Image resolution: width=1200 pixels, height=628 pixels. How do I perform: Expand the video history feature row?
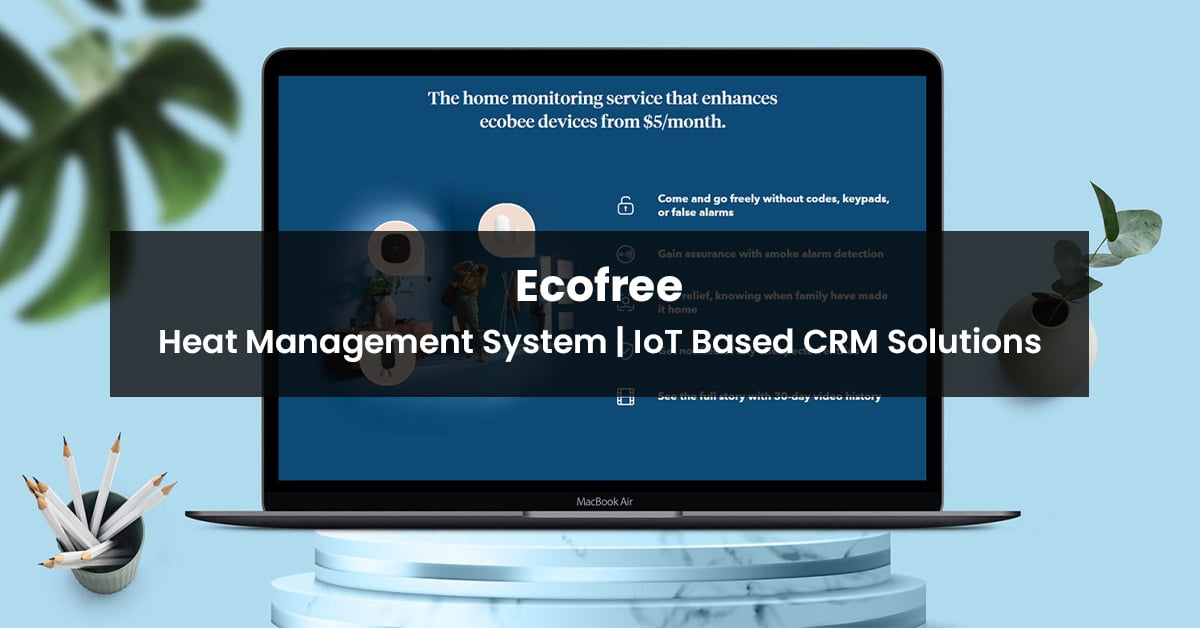(770, 397)
